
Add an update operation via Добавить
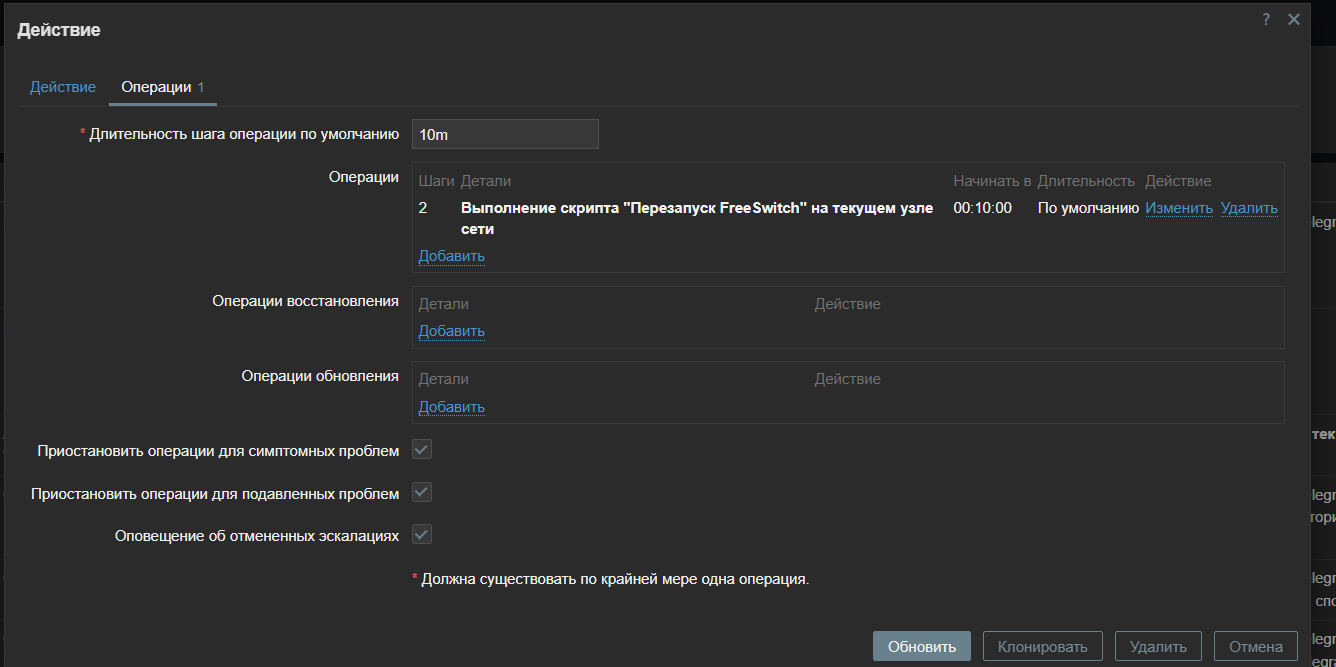click(x=451, y=407)
